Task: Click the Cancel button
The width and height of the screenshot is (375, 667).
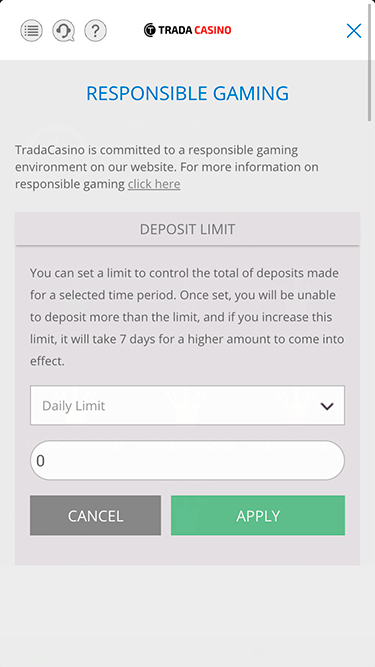Action: [x=95, y=515]
